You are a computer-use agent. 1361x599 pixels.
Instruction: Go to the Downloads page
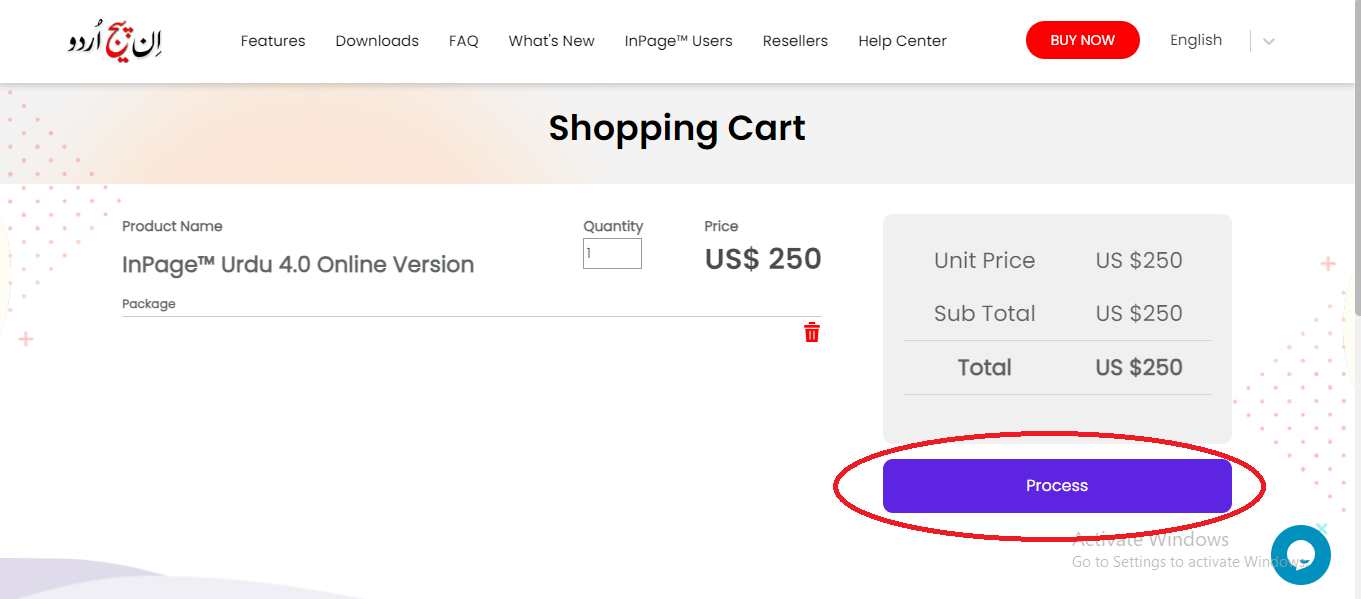[377, 41]
